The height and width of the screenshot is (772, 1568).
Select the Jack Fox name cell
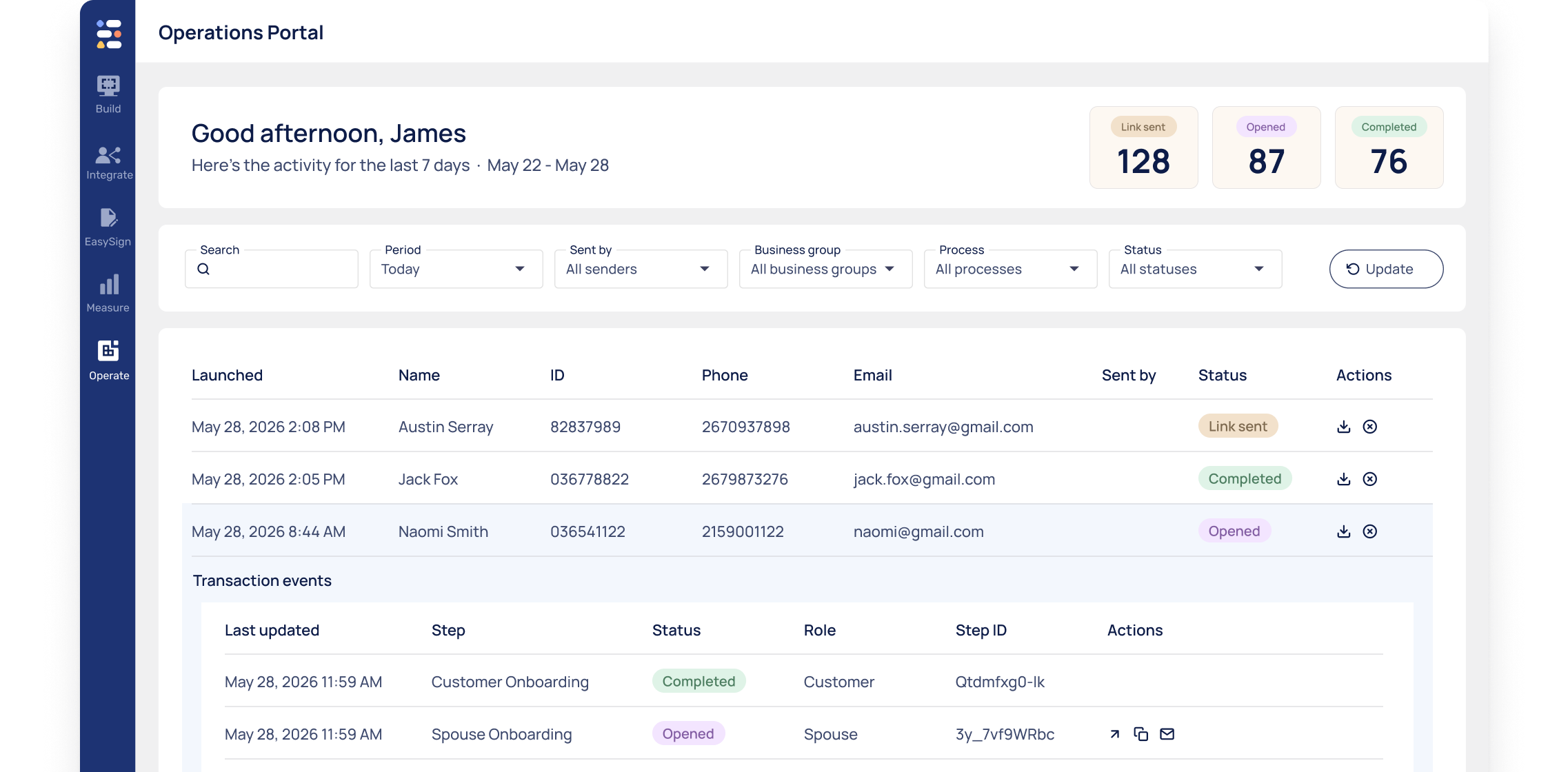tap(428, 479)
